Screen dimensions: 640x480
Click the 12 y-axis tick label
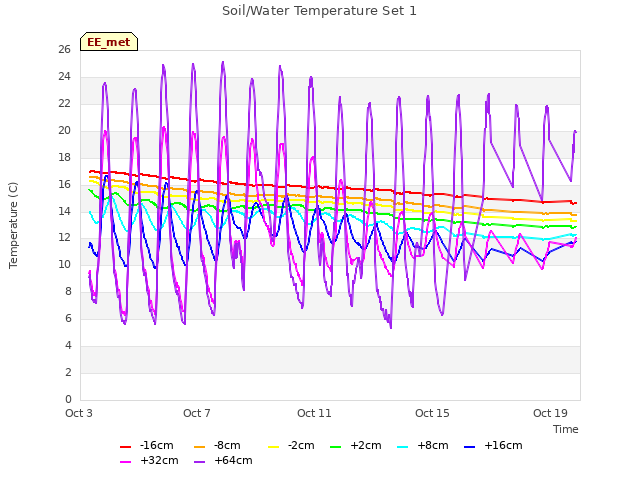(x=64, y=238)
